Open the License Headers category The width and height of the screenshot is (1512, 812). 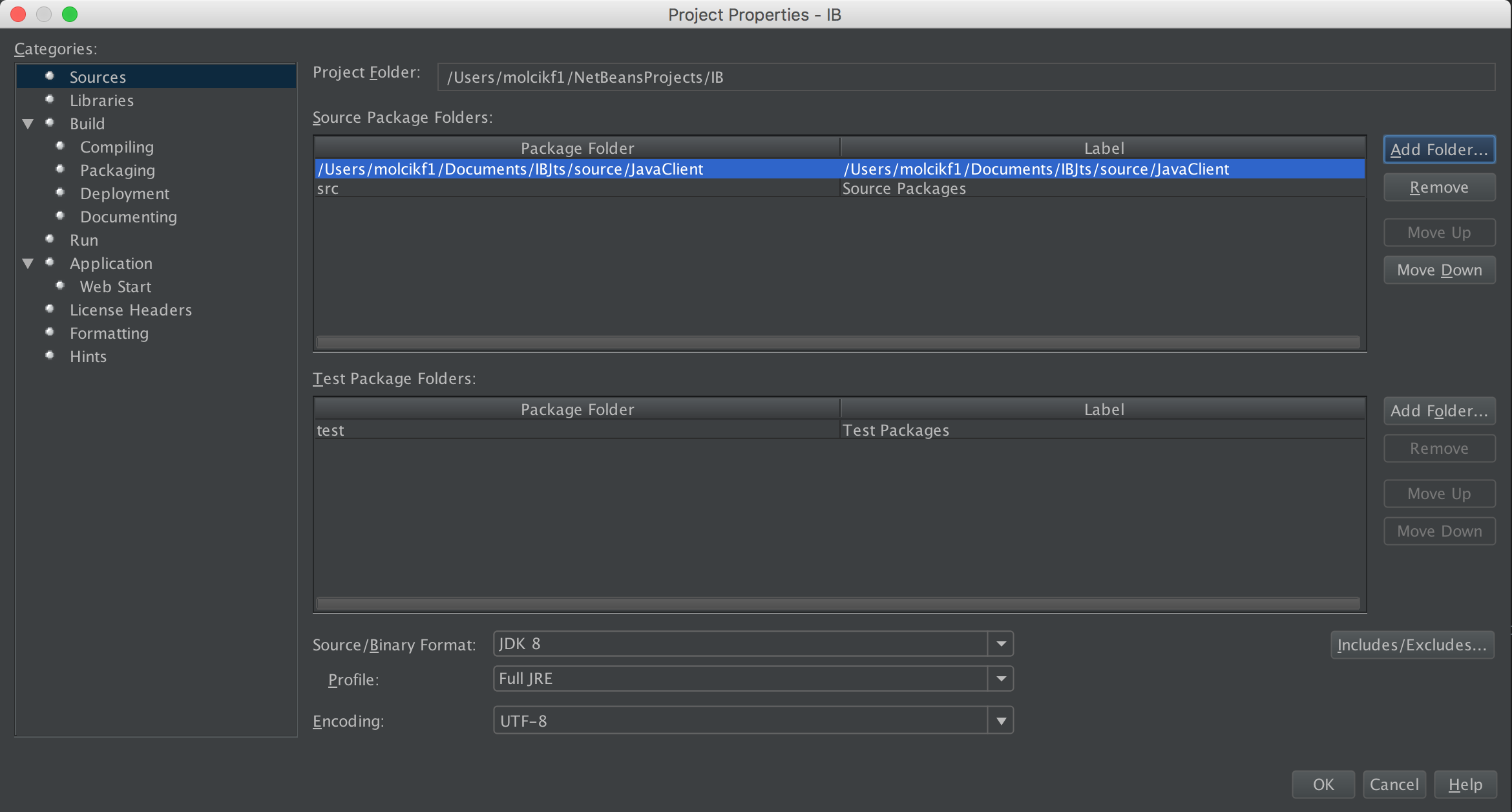131,310
